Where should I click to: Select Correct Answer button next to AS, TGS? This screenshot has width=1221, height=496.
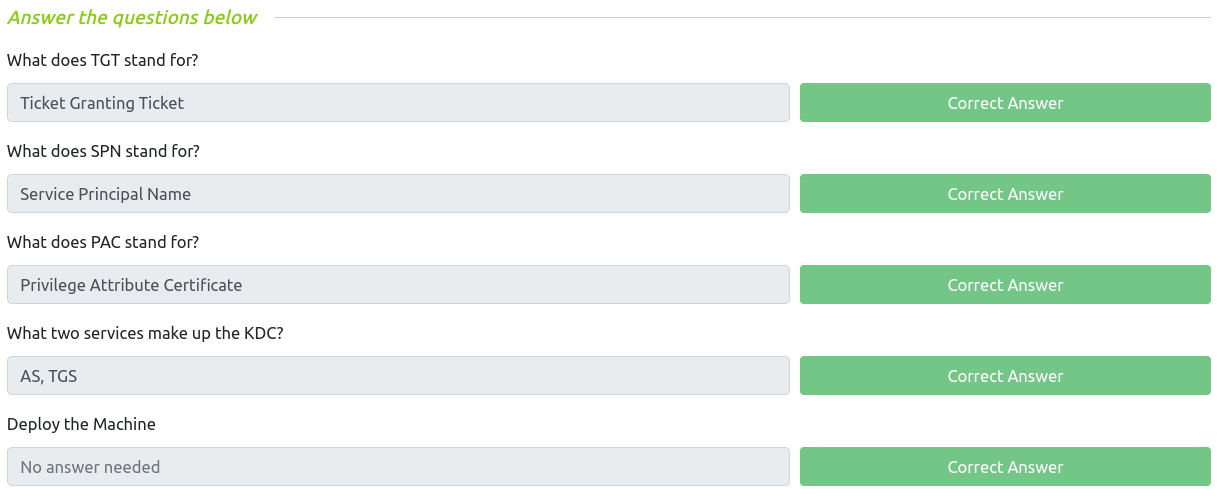click(x=1005, y=376)
